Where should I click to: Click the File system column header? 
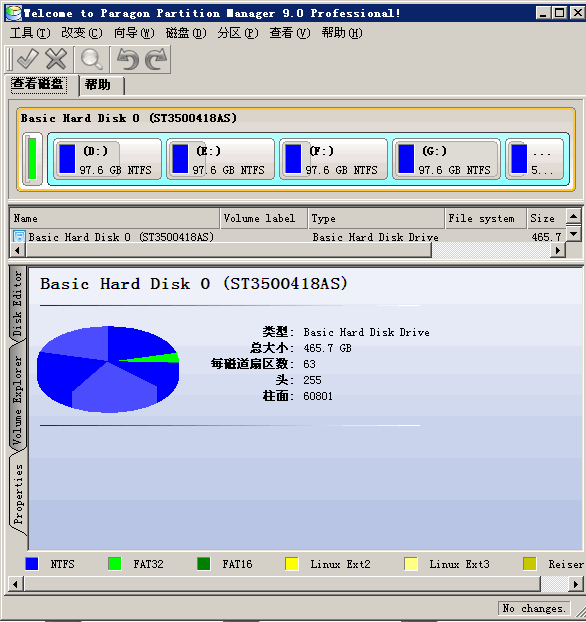485,219
